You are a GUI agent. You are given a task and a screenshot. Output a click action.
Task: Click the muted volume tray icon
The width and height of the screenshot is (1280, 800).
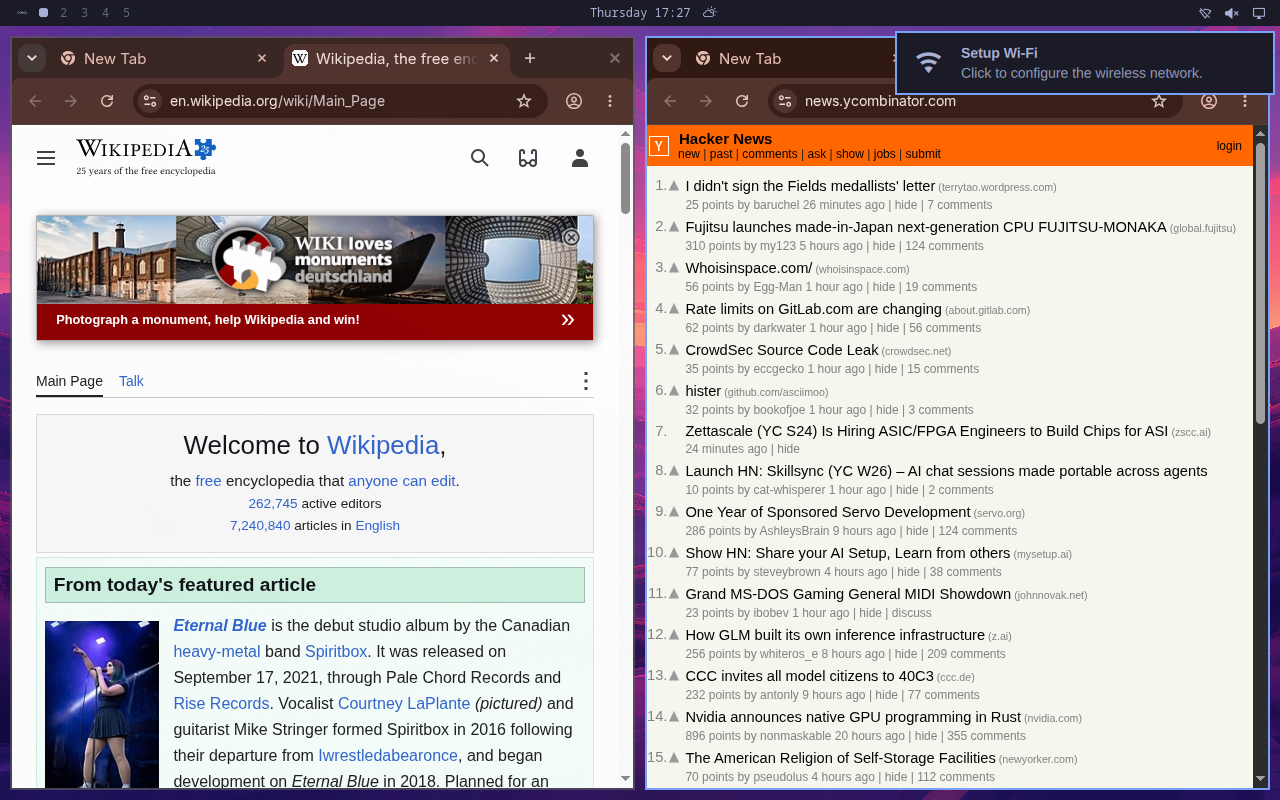[x=1232, y=13]
